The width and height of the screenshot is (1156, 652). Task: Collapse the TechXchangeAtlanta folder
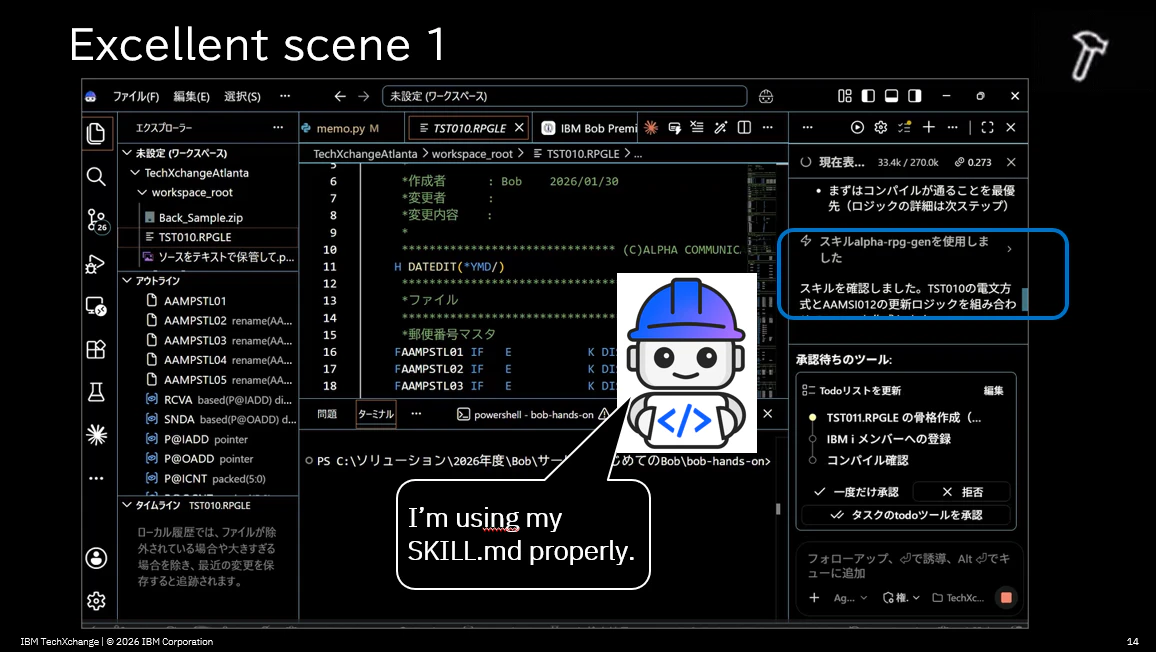[135, 173]
